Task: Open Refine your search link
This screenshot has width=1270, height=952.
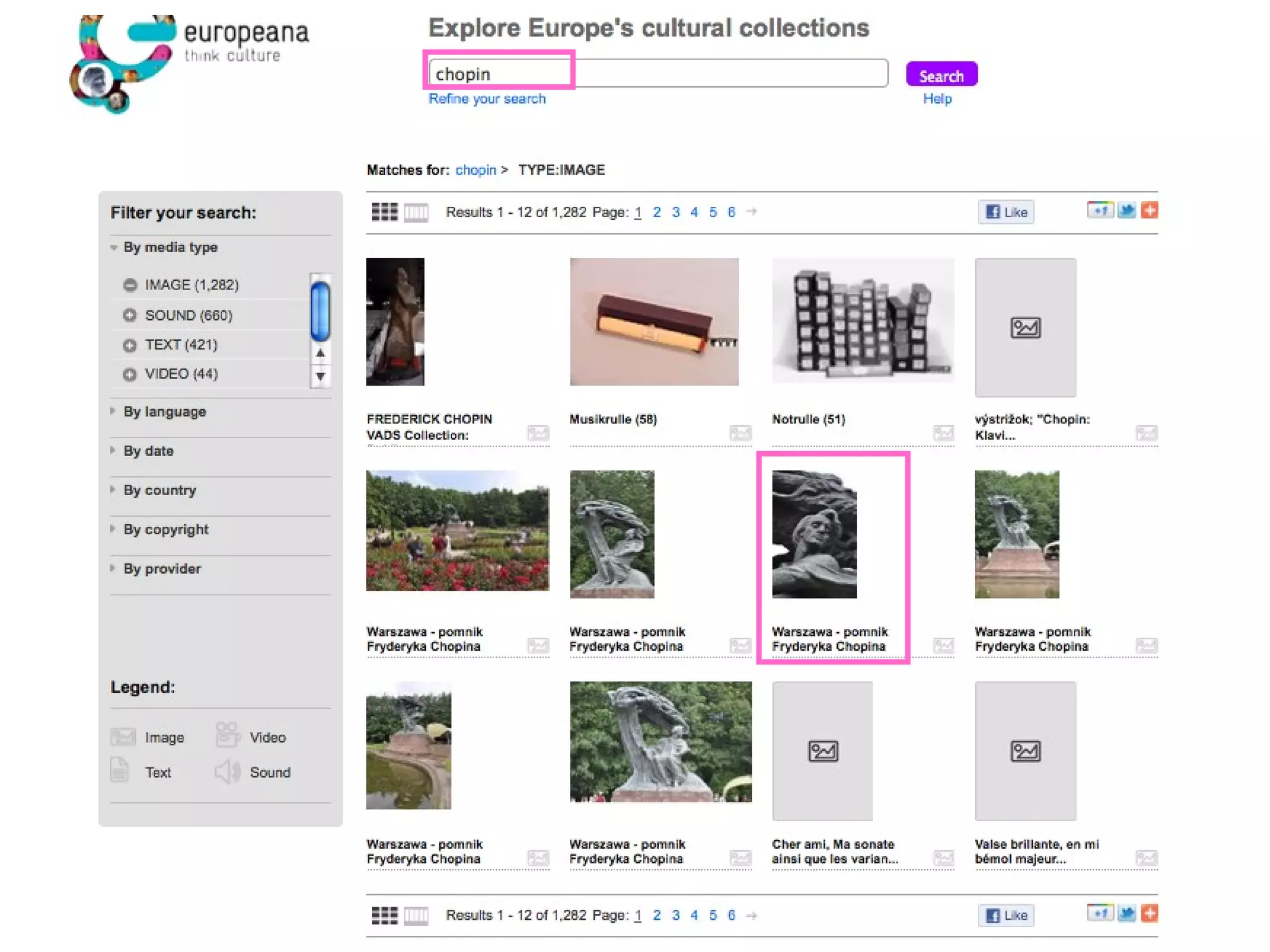Action: [x=487, y=99]
